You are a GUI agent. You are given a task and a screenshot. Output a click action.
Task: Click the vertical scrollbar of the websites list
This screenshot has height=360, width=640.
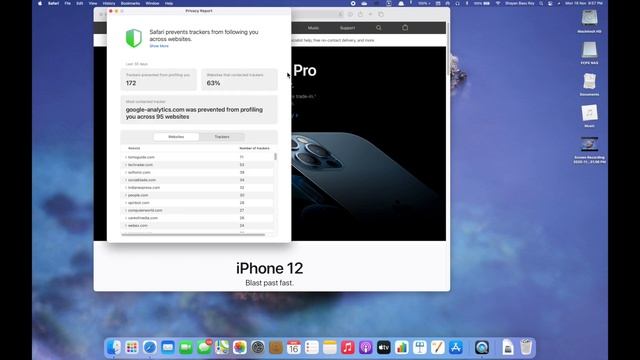pos(276,156)
